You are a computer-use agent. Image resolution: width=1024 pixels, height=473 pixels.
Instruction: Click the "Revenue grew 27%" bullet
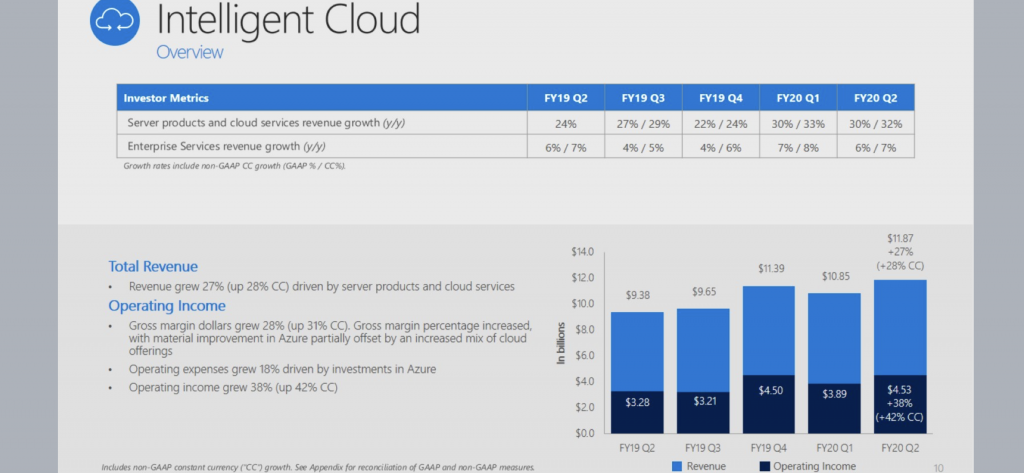322,286
